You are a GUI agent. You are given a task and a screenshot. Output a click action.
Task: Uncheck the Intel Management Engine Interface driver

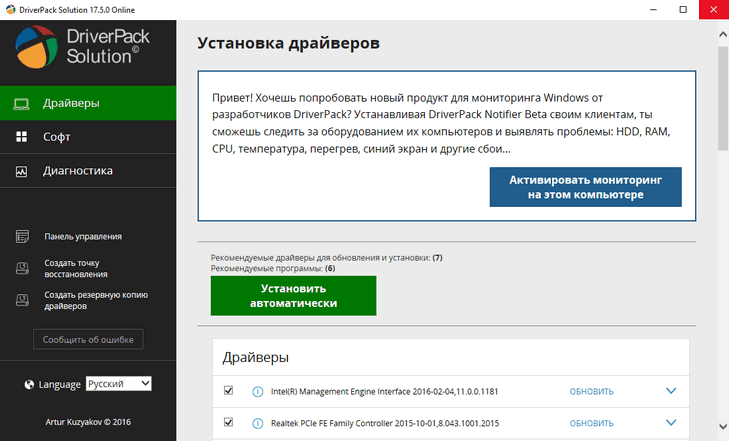[x=229, y=391]
